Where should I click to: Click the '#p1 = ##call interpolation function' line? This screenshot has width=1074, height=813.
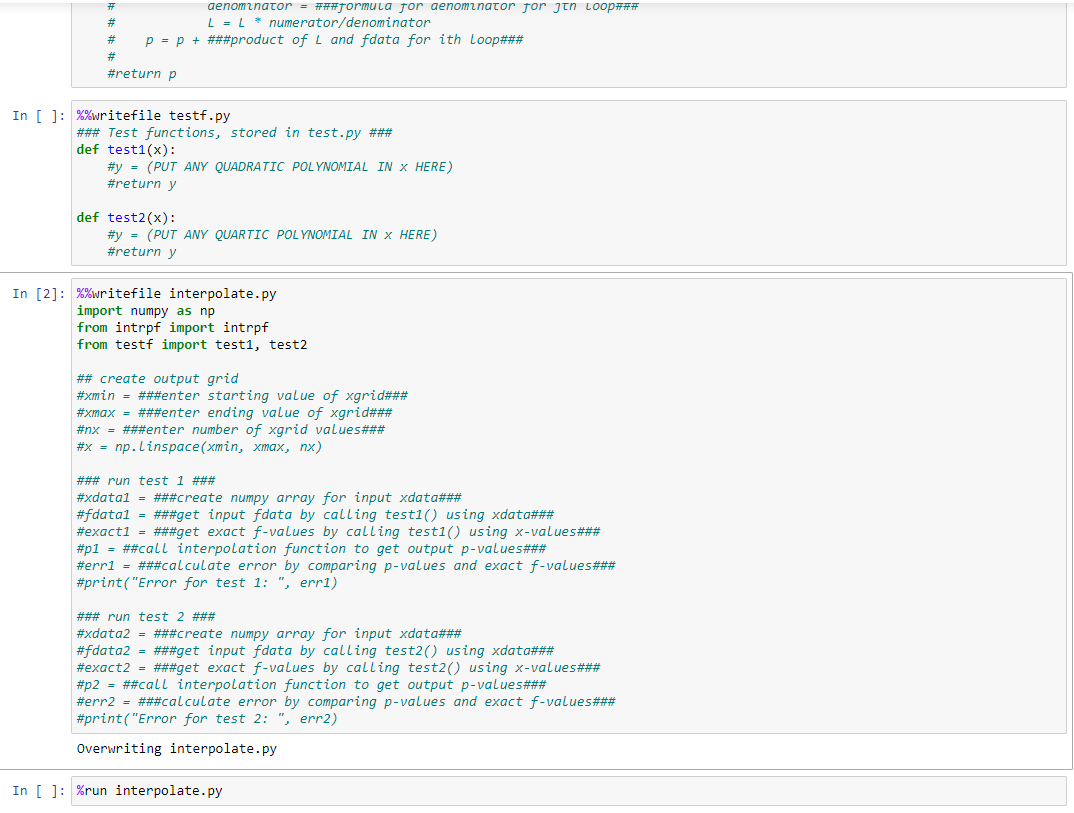tap(312, 549)
